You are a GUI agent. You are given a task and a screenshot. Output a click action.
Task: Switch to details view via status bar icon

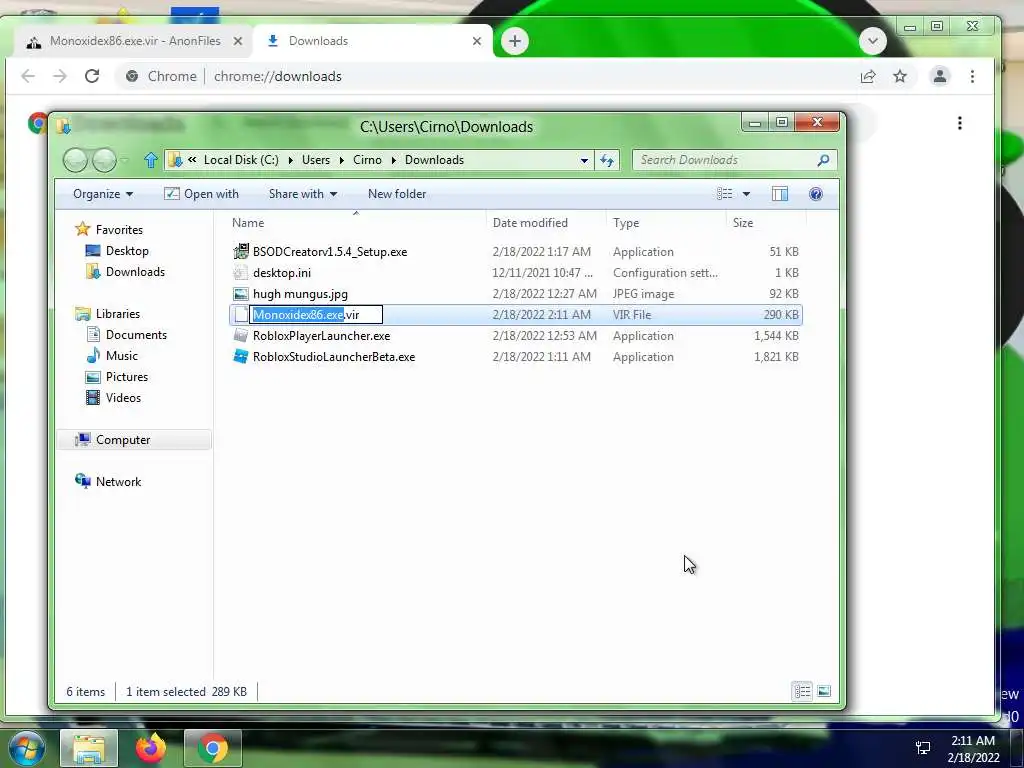click(x=803, y=691)
